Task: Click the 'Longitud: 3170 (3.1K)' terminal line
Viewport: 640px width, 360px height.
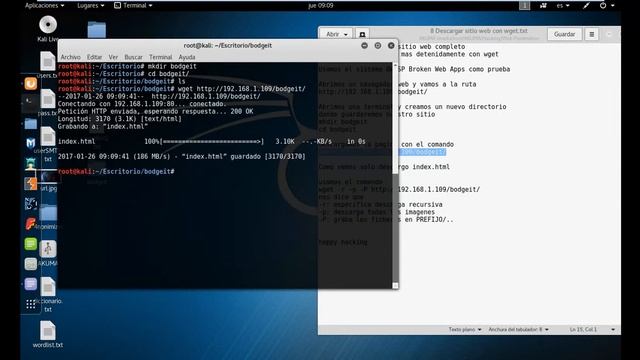Action: 120,119
